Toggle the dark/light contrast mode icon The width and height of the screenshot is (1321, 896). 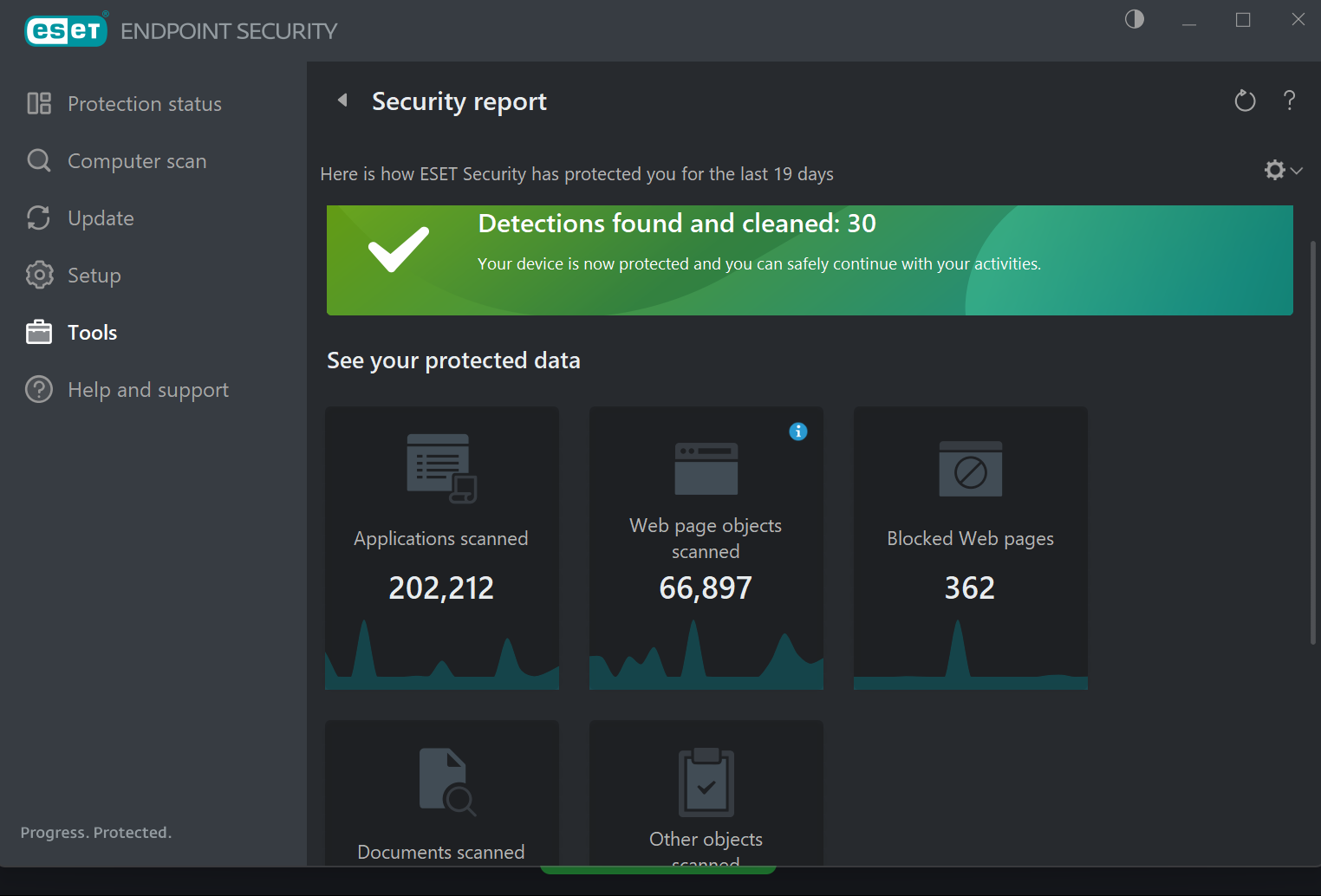pyautogui.click(x=1135, y=19)
